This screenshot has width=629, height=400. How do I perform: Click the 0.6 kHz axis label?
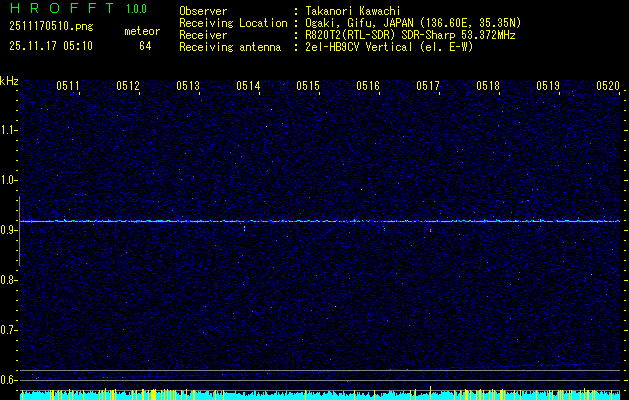(8, 380)
